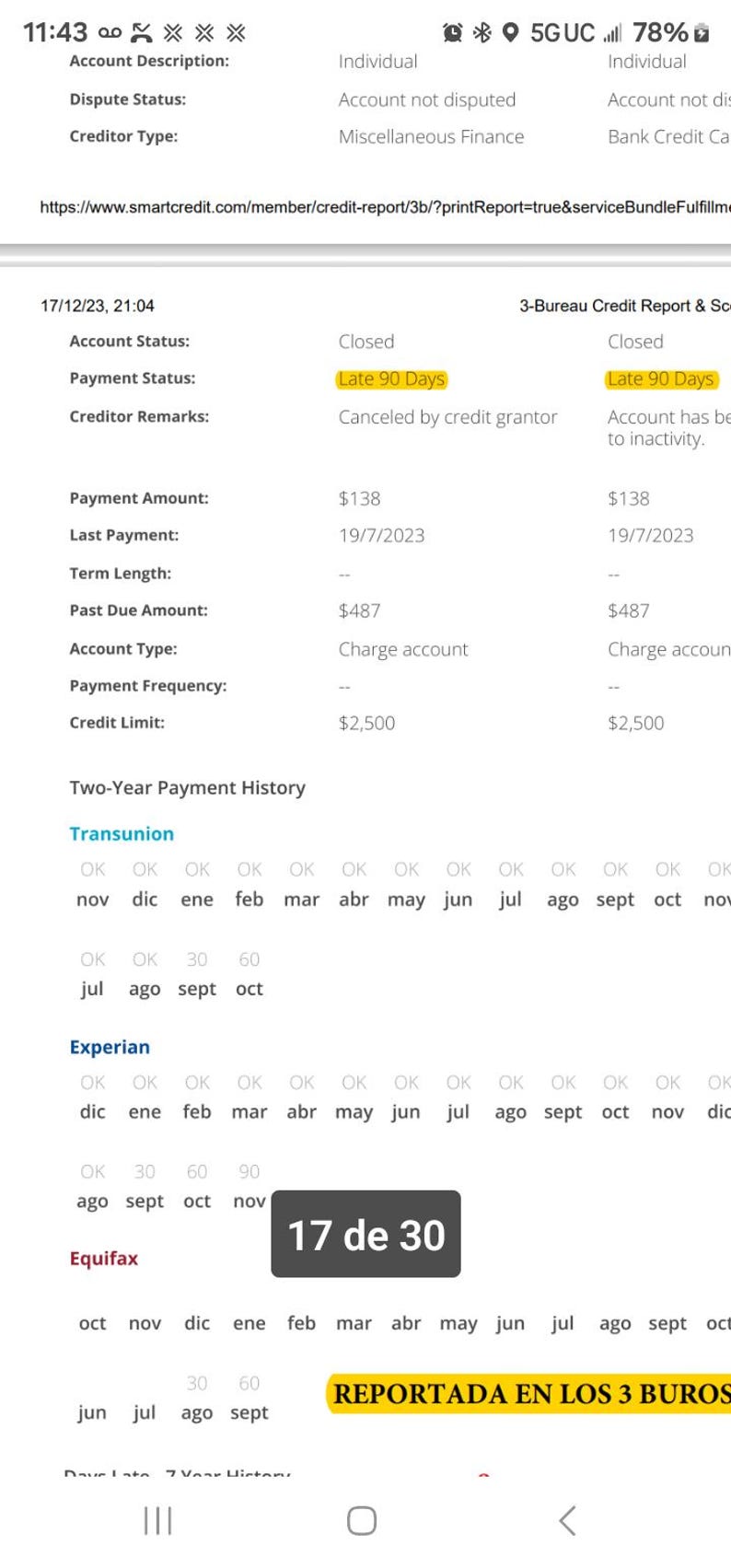Tap the 'REPORTADA EN LOS 3 BUROS' banner

(528, 1394)
